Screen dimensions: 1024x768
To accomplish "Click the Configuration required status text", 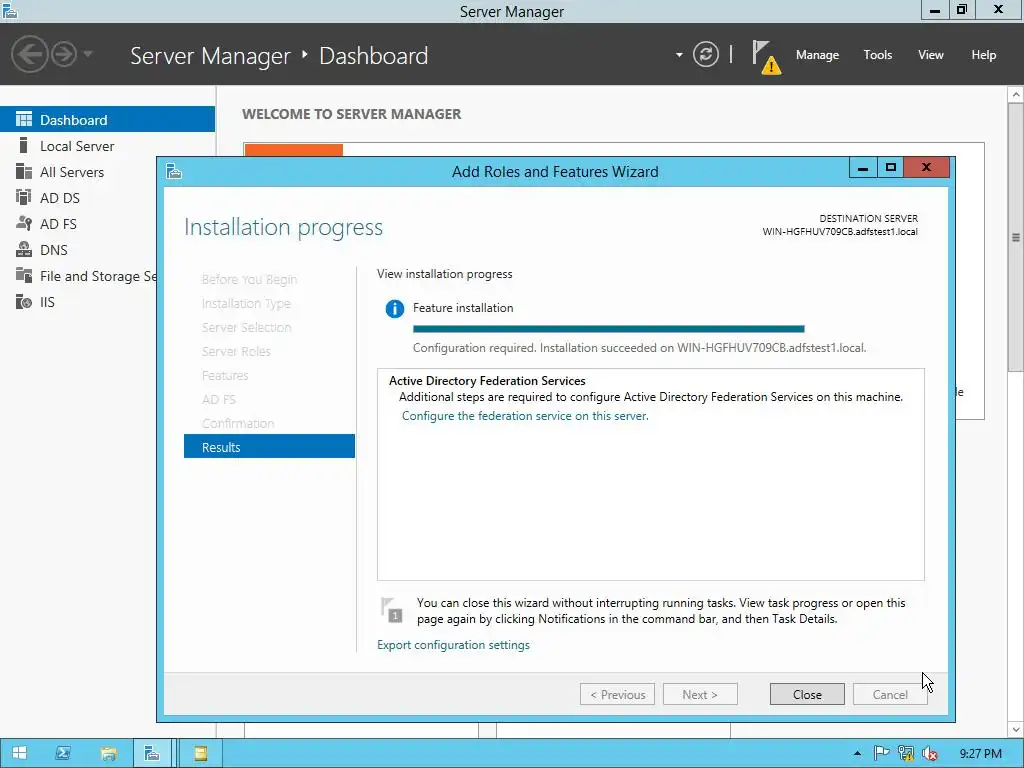I will [639, 348].
